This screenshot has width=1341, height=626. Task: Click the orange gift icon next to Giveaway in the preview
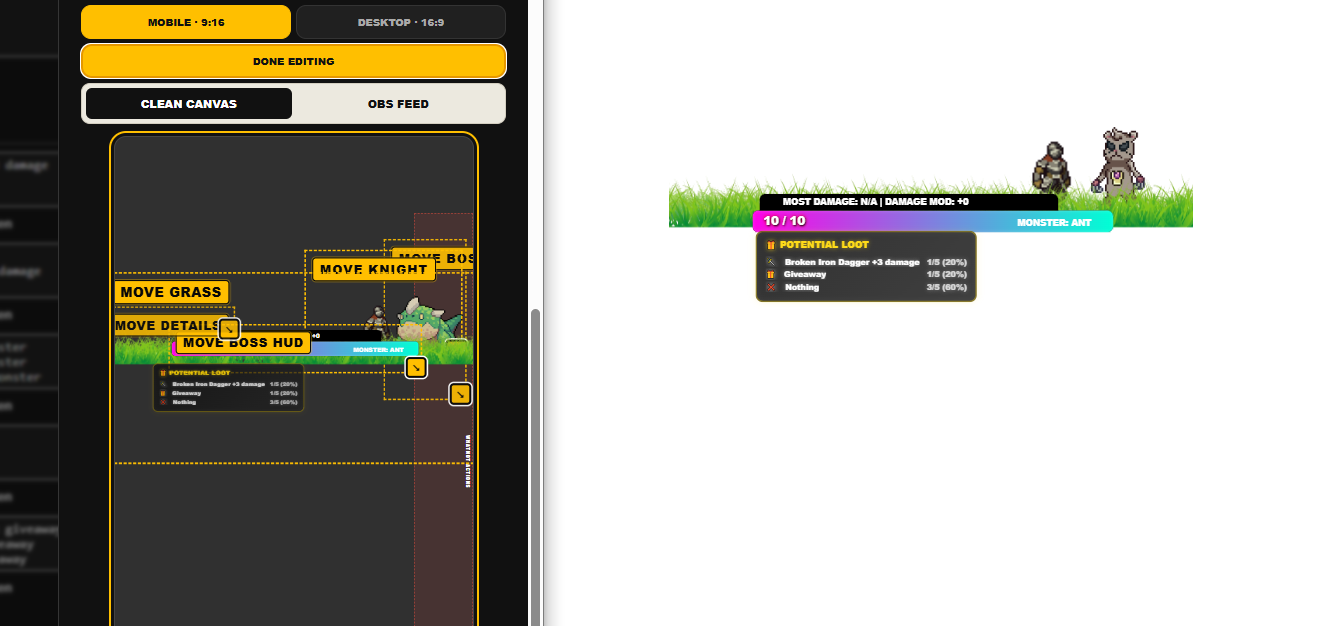[x=771, y=274]
